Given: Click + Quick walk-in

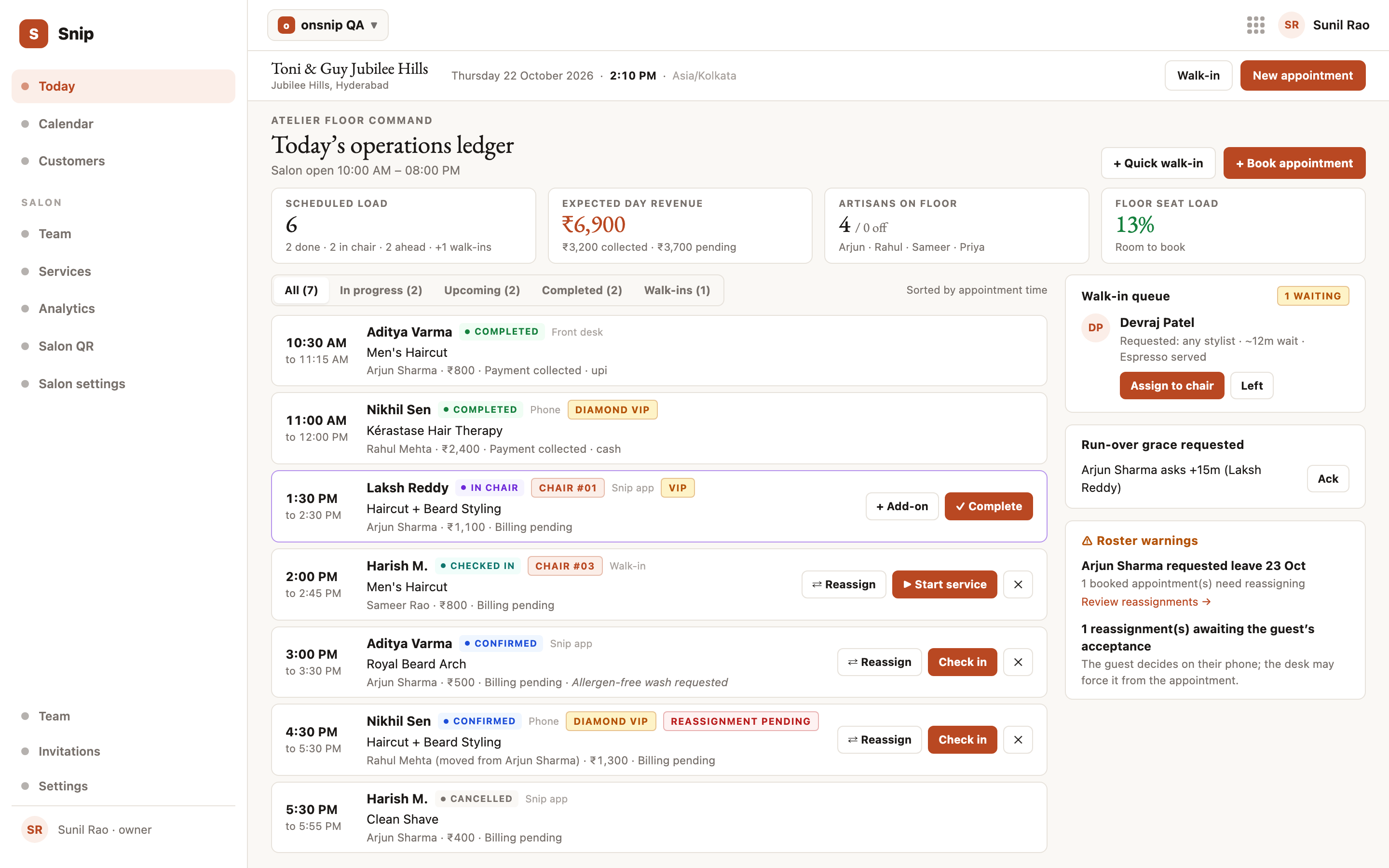Looking at the screenshot, I should point(1157,163).
